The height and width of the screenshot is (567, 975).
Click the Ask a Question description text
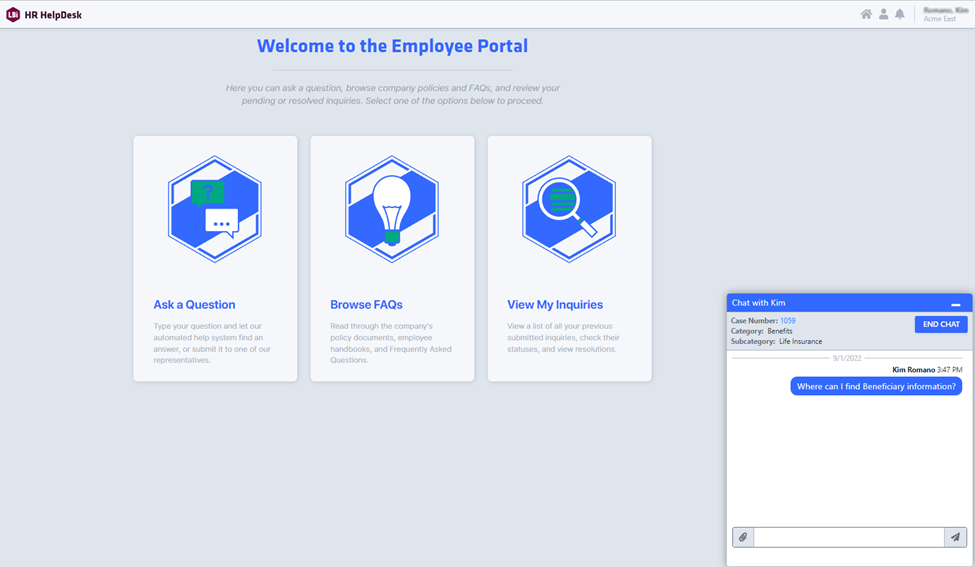tap(212, 343)
